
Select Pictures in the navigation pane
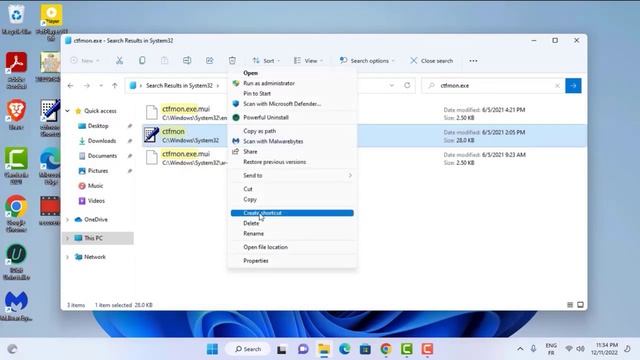click(x=98, y=171)
